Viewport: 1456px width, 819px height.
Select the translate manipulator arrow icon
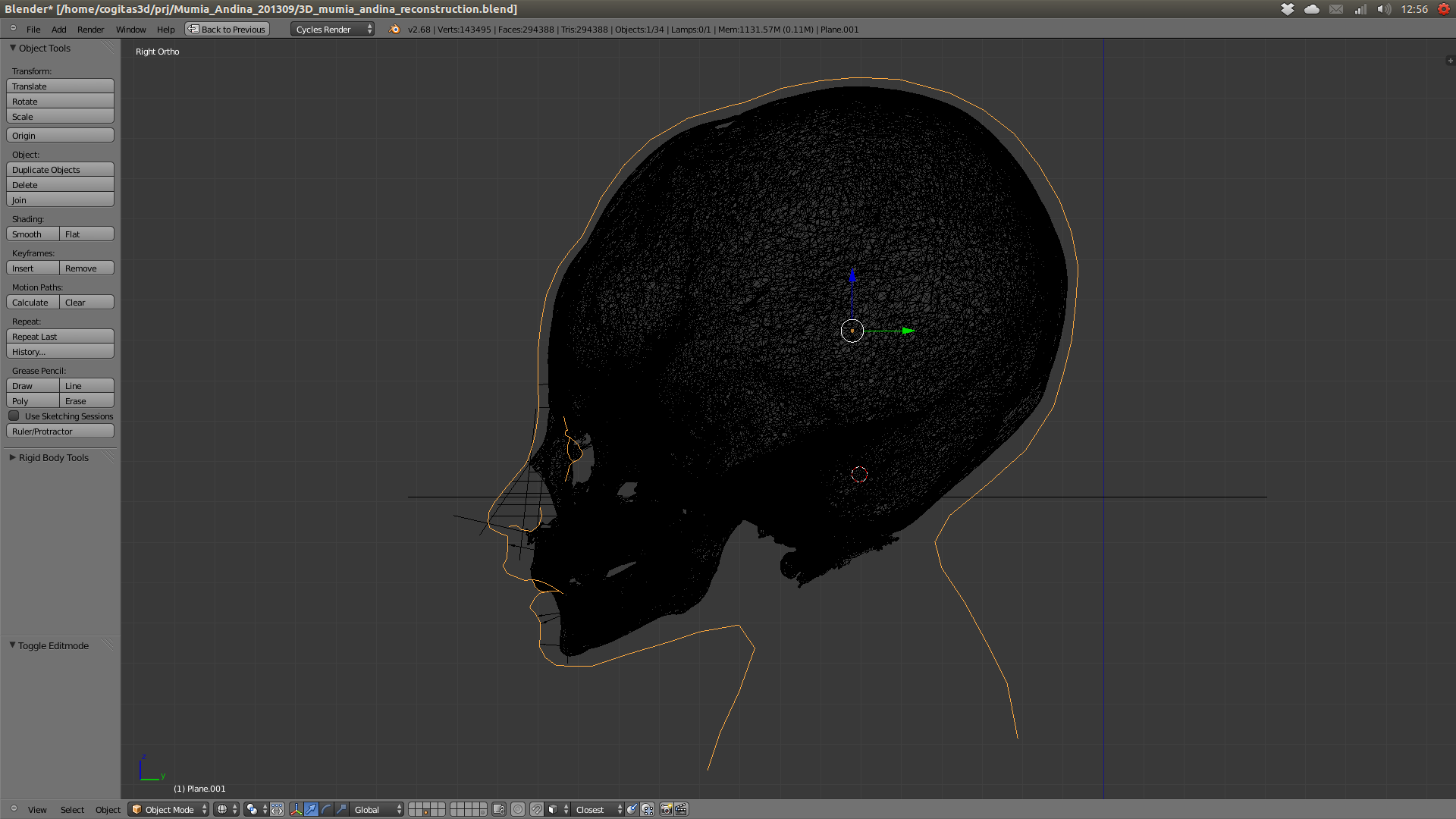pyautogui.click(x=312, y=810)
